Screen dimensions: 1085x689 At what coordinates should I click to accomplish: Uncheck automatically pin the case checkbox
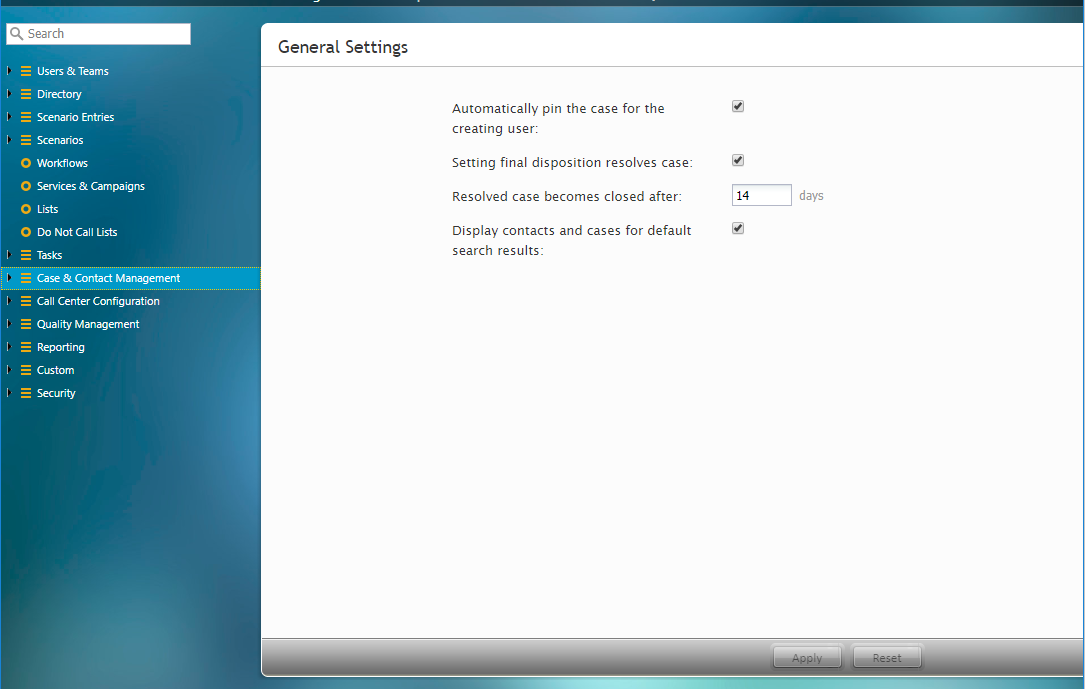coord(738,106)
